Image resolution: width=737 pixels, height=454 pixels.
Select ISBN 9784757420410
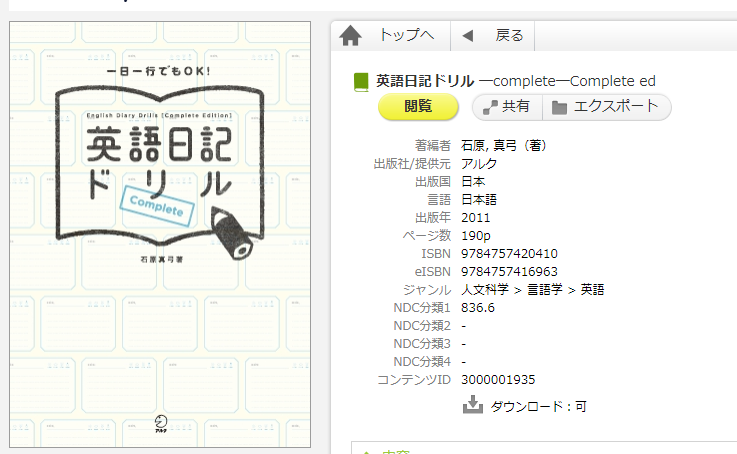click(509, 254)
